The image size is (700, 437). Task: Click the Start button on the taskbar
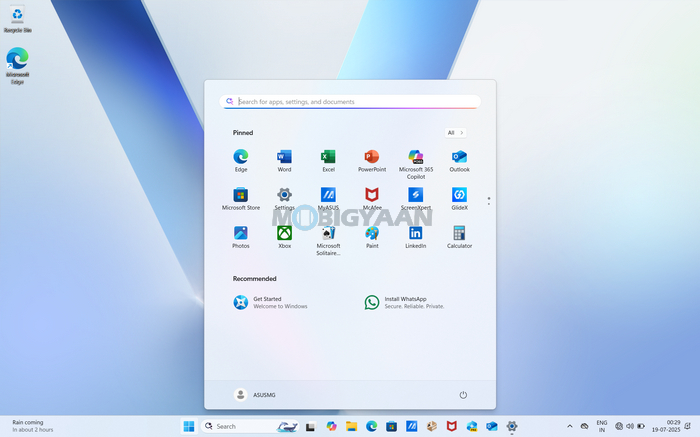click(189, 426)
